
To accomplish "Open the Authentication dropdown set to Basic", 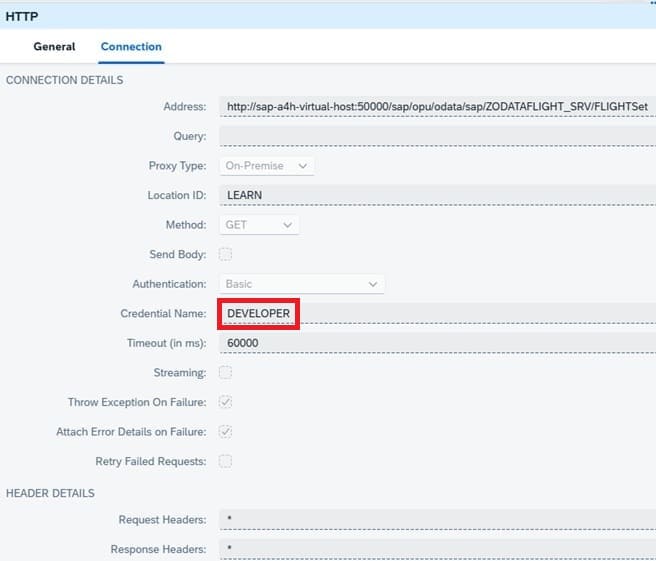I will point(302,284).
